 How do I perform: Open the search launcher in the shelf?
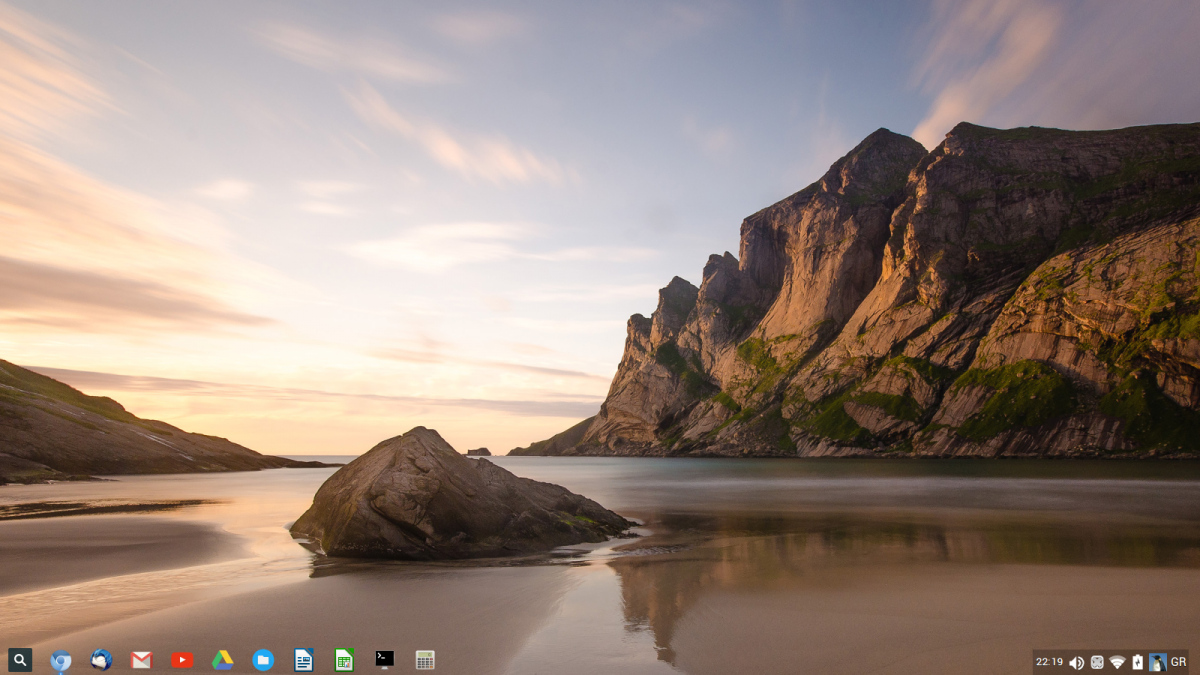click(20, 660)
